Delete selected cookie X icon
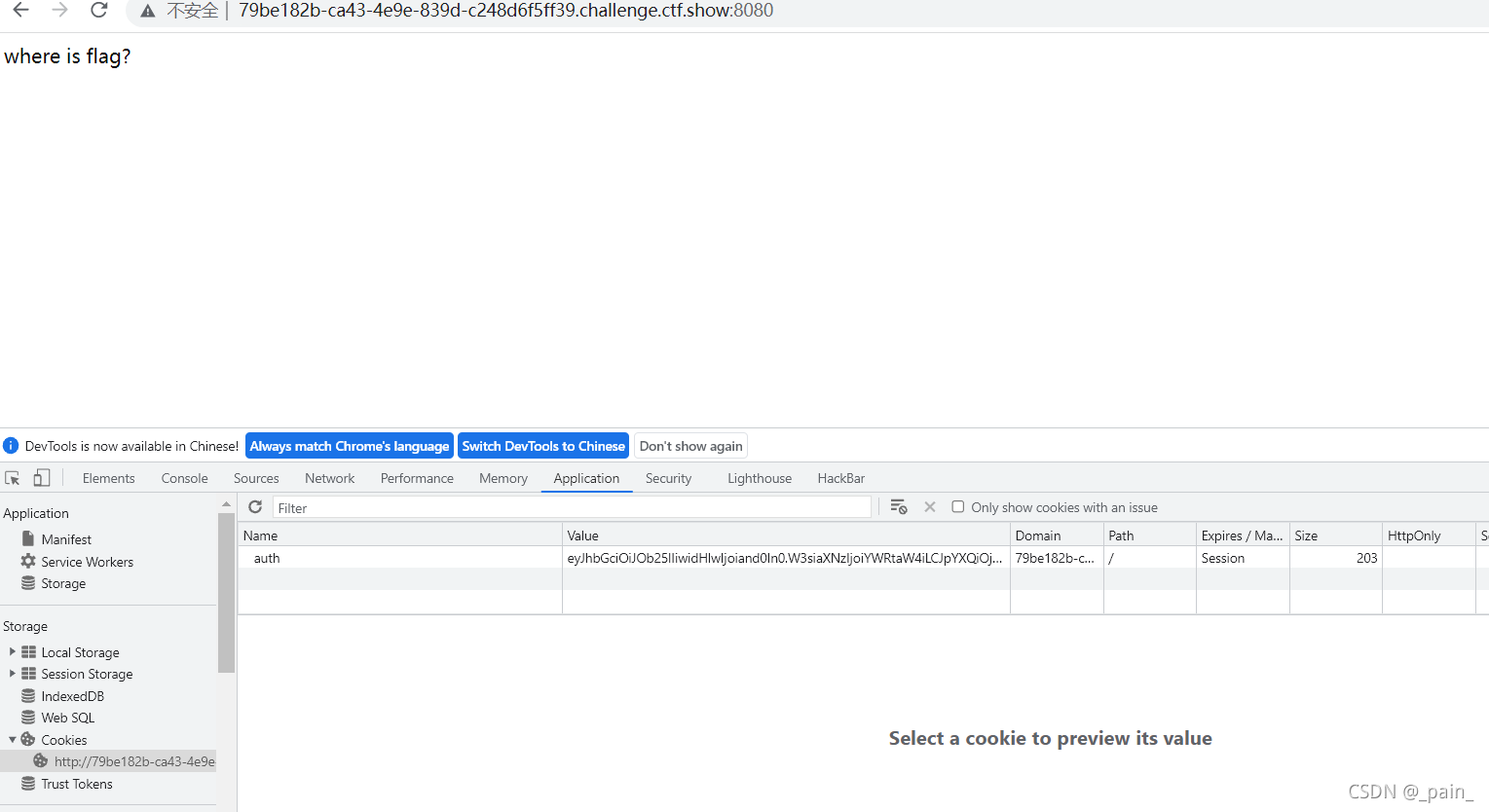1489x812 pixels. point(930,507)
